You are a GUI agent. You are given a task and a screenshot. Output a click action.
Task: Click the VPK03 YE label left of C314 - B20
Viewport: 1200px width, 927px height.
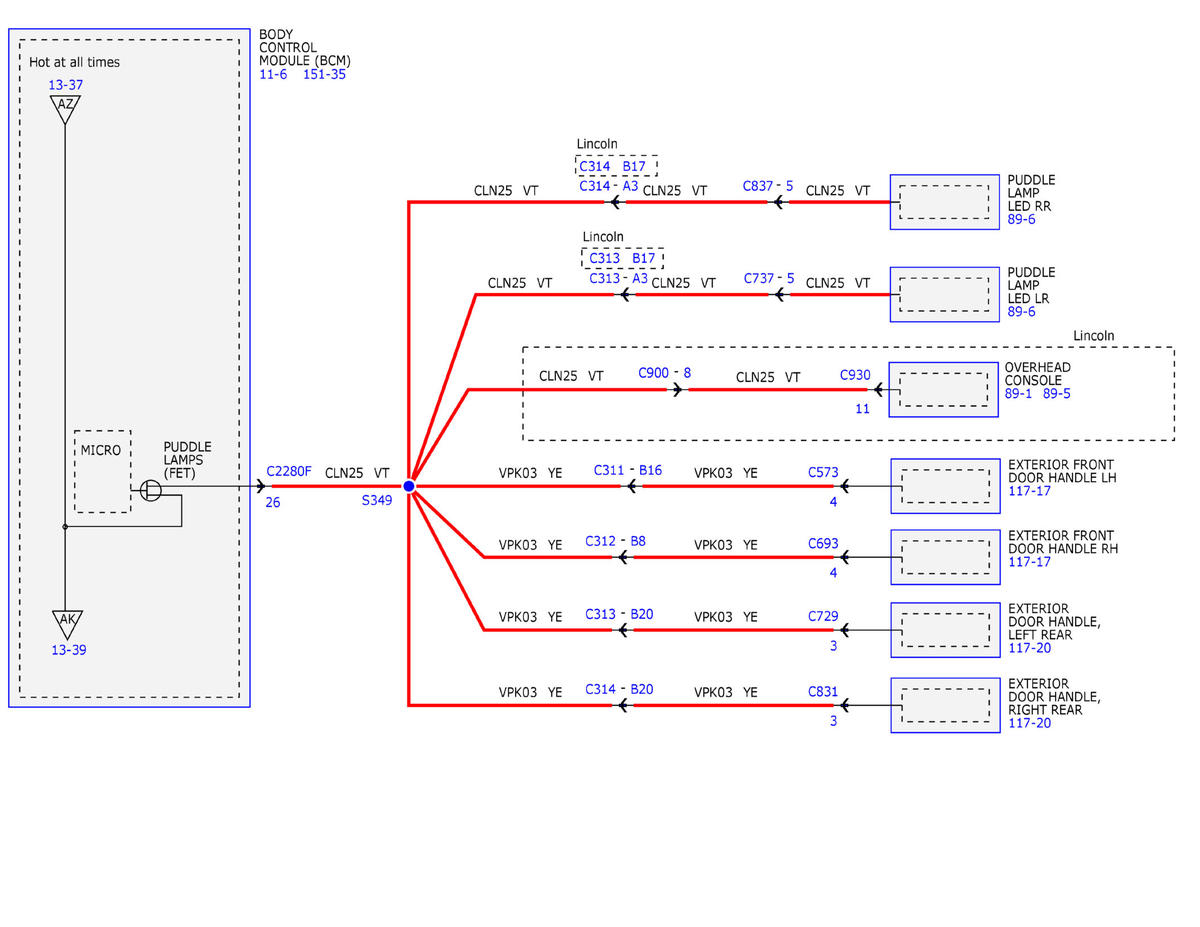531,691
